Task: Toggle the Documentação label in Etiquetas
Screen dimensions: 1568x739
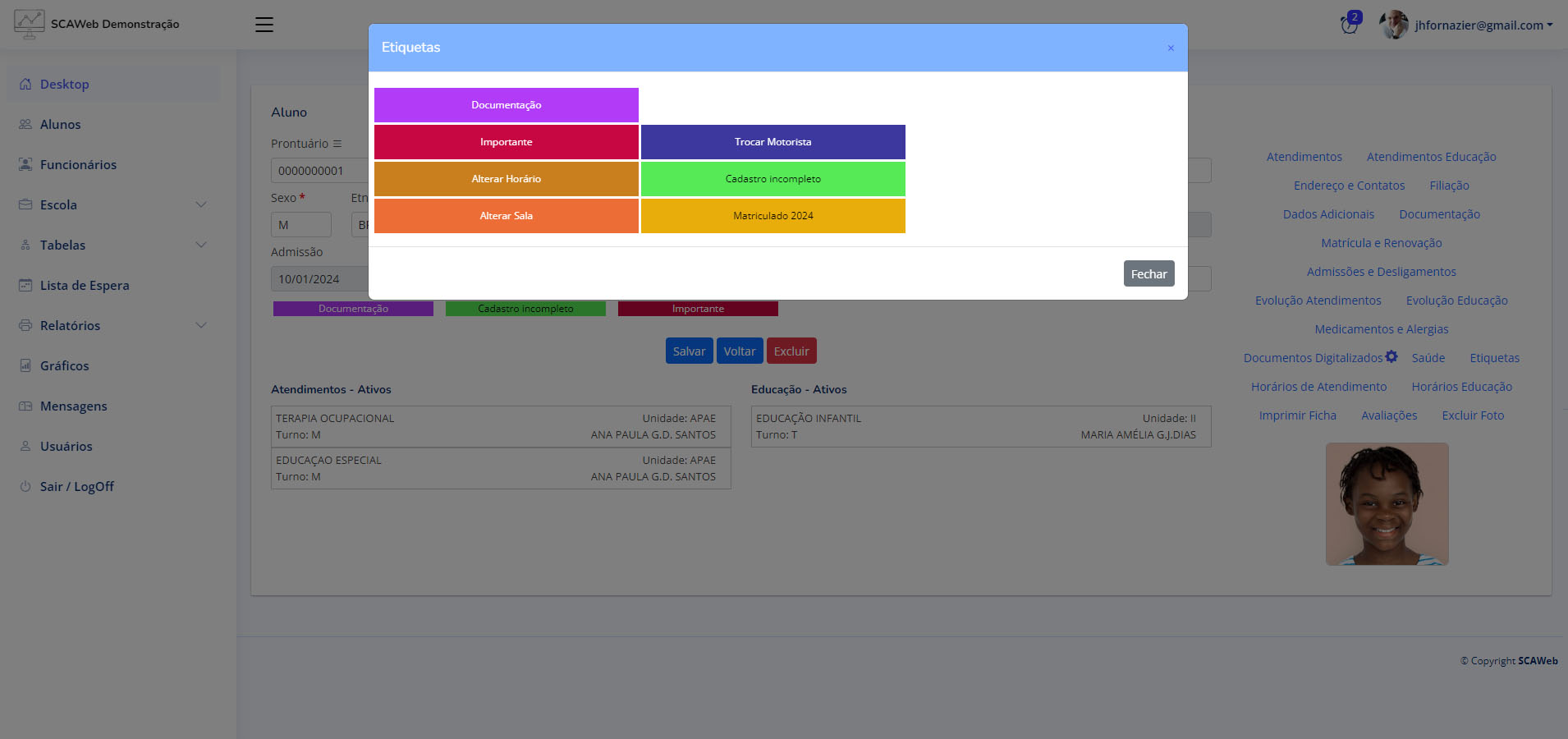Action: click(506, 105)
